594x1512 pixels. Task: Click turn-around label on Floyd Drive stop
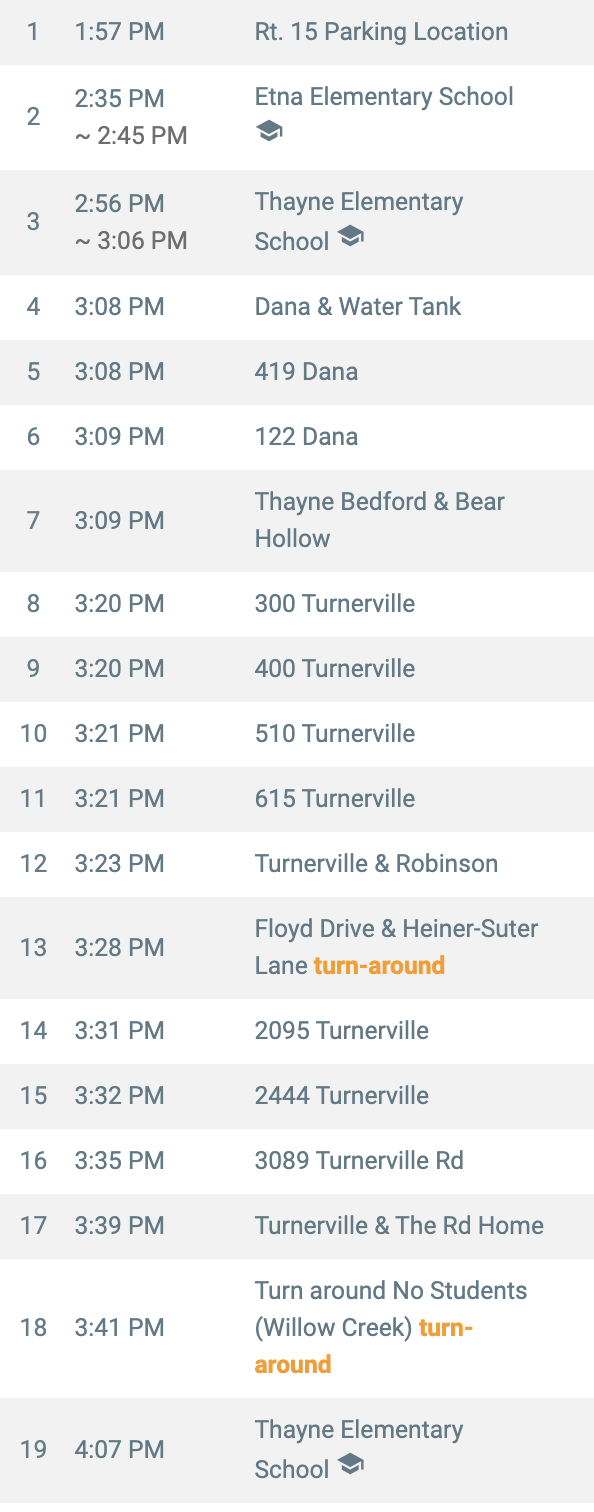[379, 966]
